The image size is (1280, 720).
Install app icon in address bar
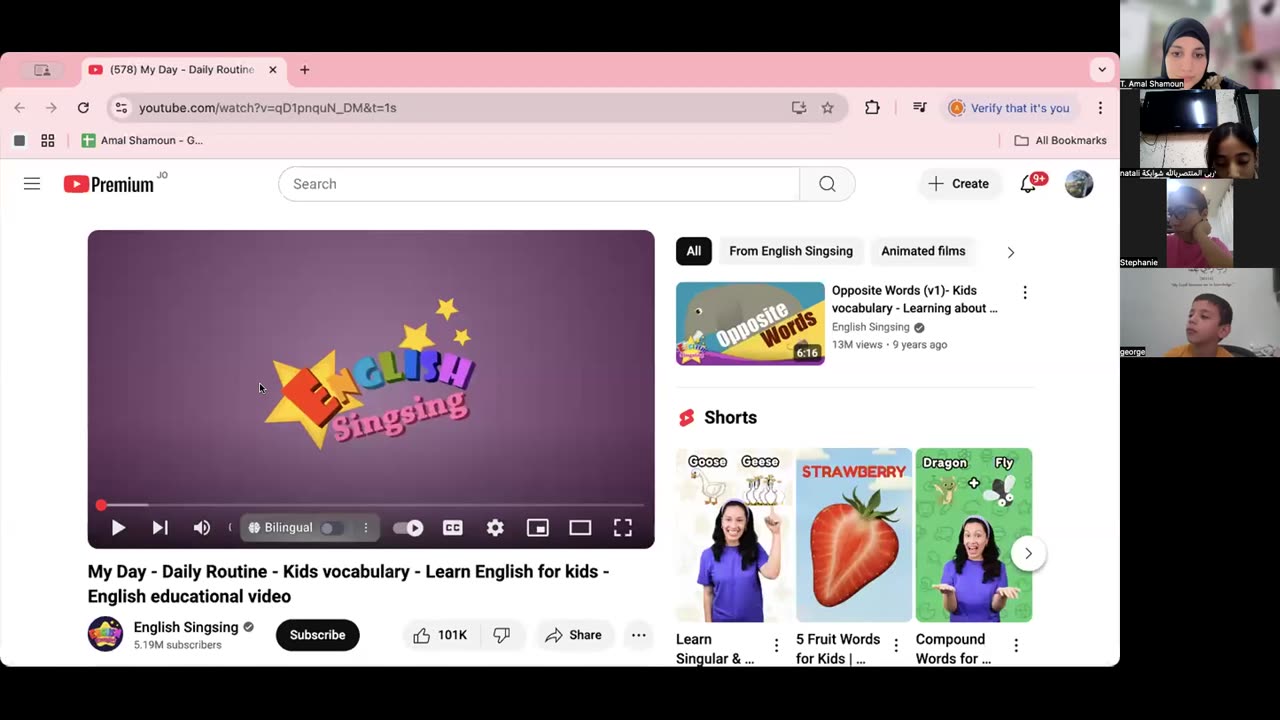click(799, 108)
